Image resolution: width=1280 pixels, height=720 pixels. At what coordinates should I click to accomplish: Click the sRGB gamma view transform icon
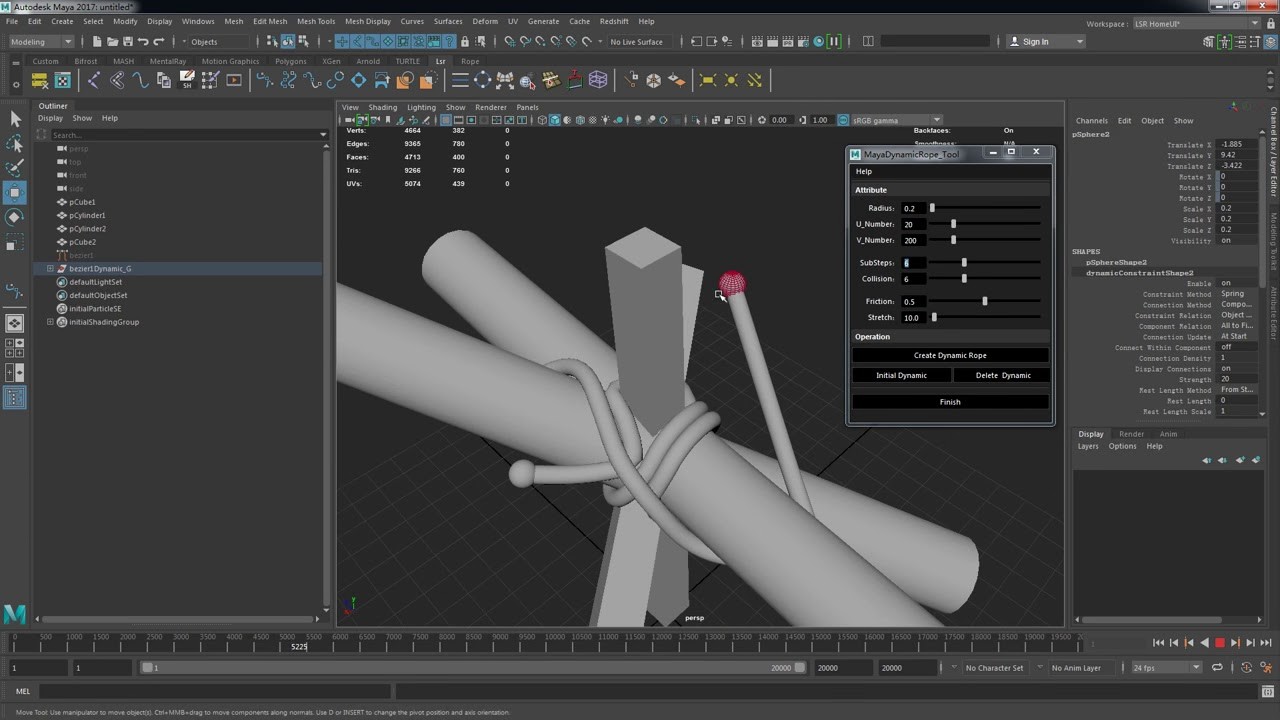tap(841, 120)
